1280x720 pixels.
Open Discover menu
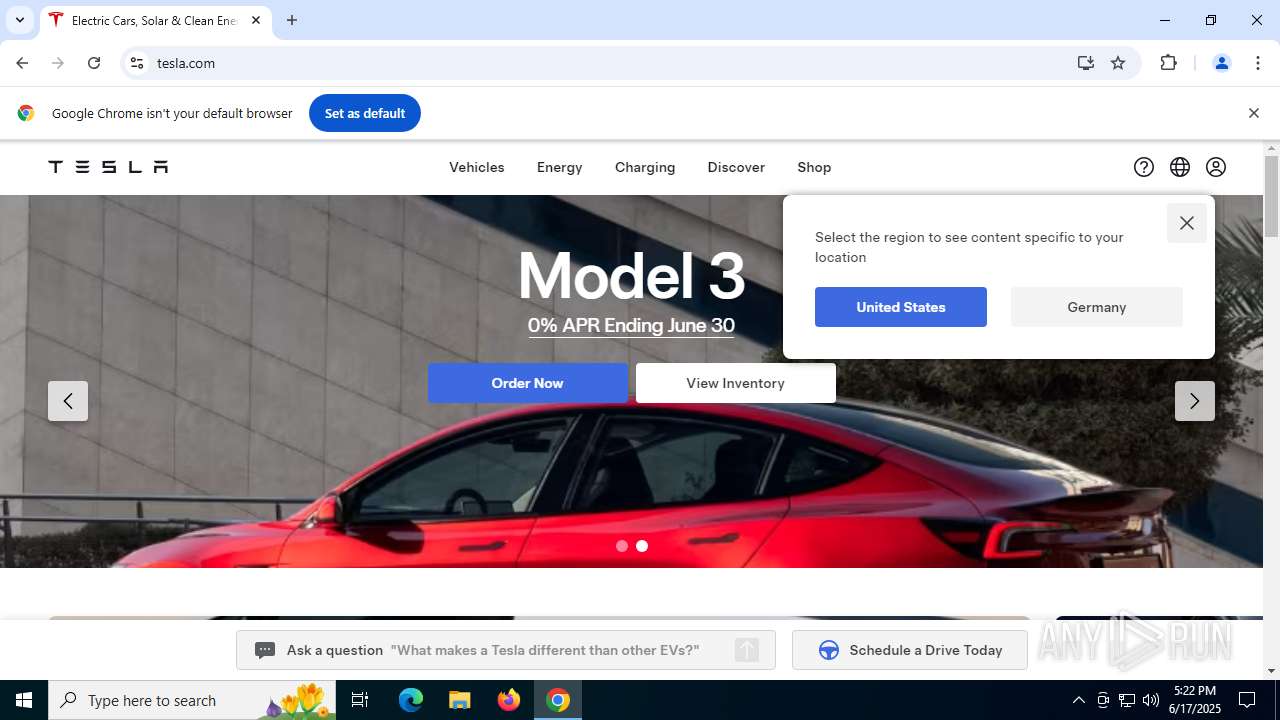tap(736, 167)
